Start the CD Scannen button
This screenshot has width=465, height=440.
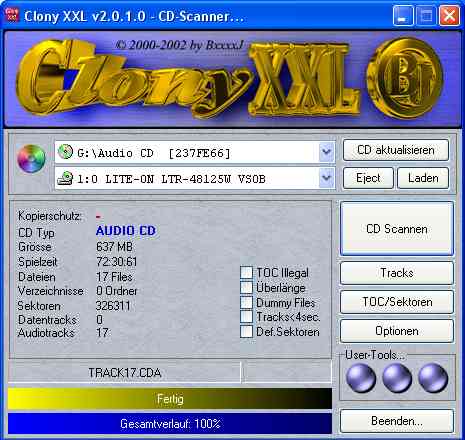(397, 229)
